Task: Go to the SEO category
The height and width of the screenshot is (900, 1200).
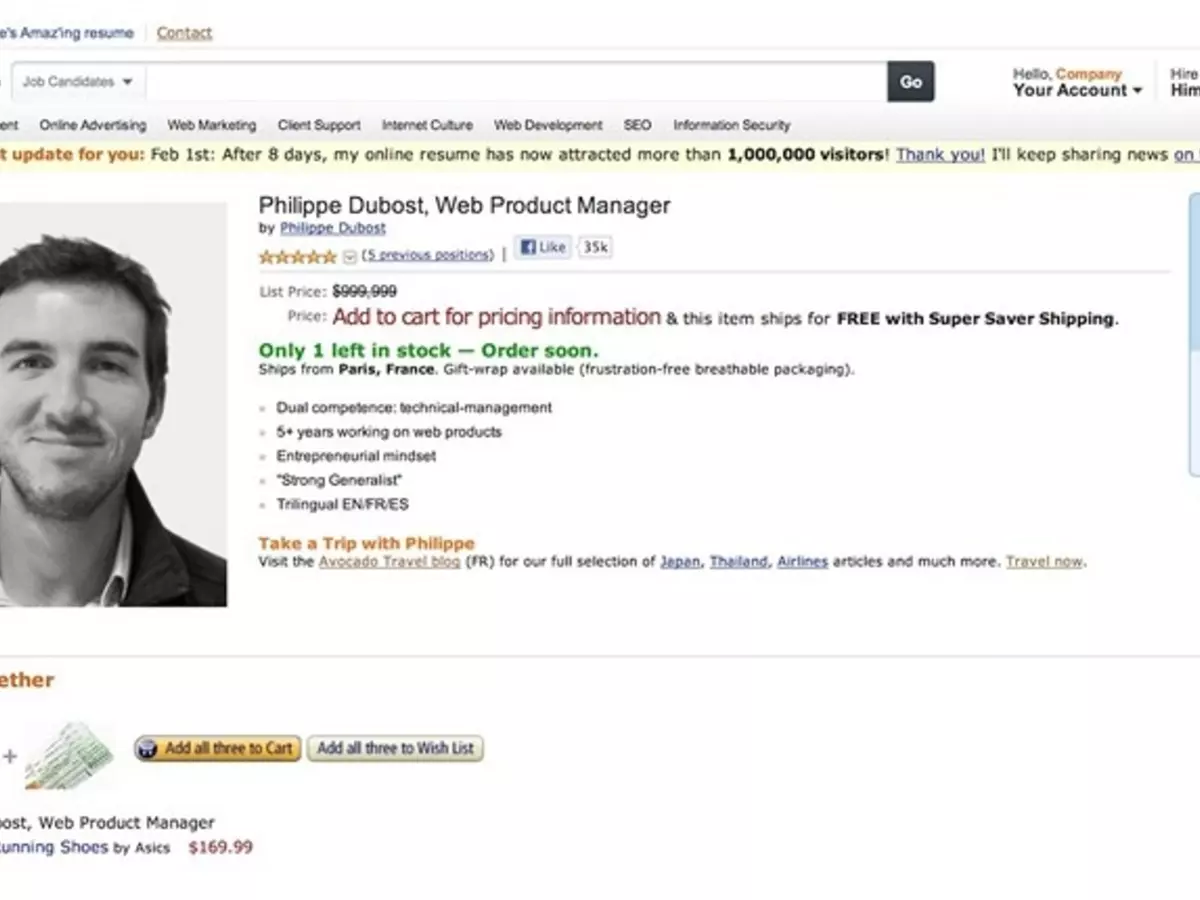Action: coord(637,125)
